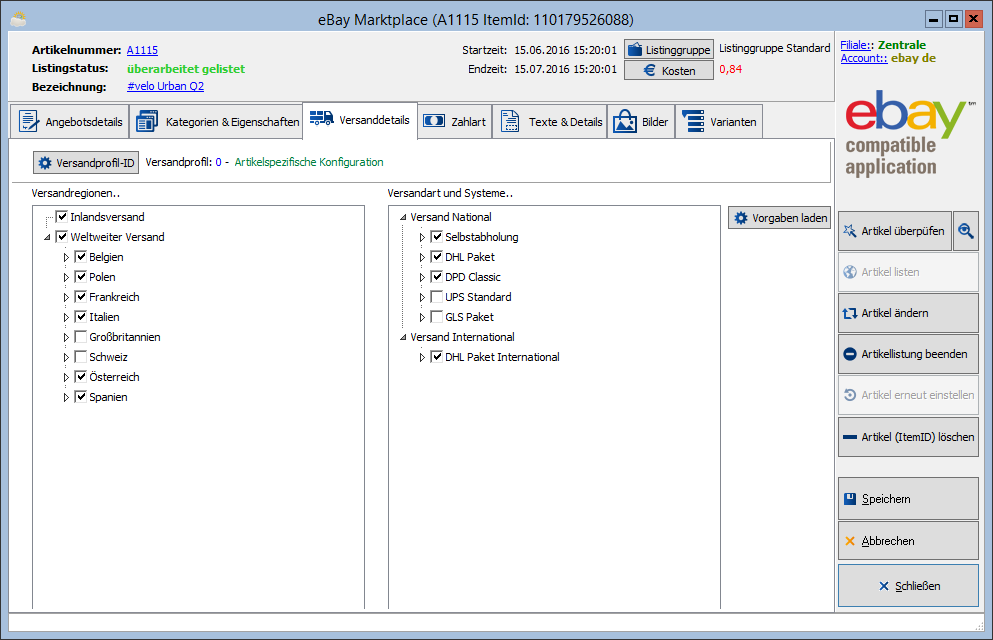Switch to Kategorien & Eigenschaften tab
993x640 pixels.
click(x=217, y=122)
